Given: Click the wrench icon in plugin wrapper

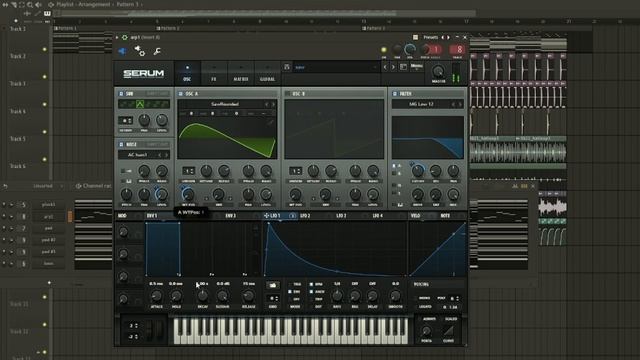Looking at the screenshot, I should [157, 51].
